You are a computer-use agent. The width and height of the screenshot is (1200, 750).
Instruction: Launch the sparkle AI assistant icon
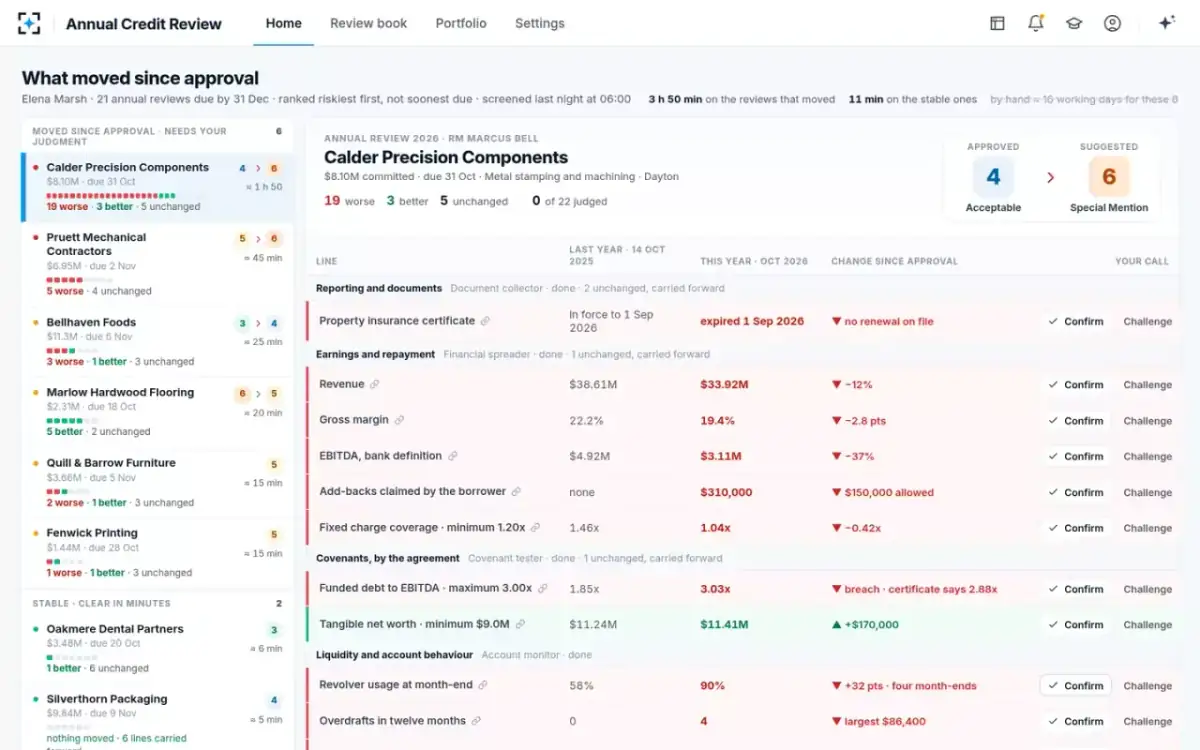1166,23
